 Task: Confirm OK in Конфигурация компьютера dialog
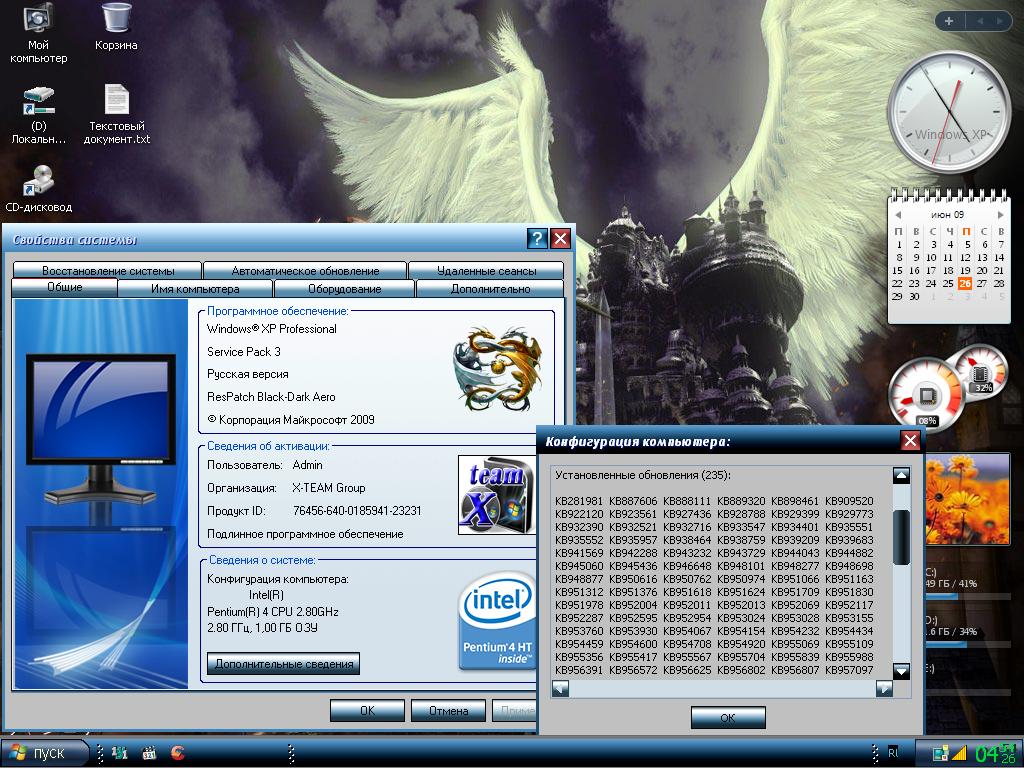pyautogui.click(x=728, y=718)
